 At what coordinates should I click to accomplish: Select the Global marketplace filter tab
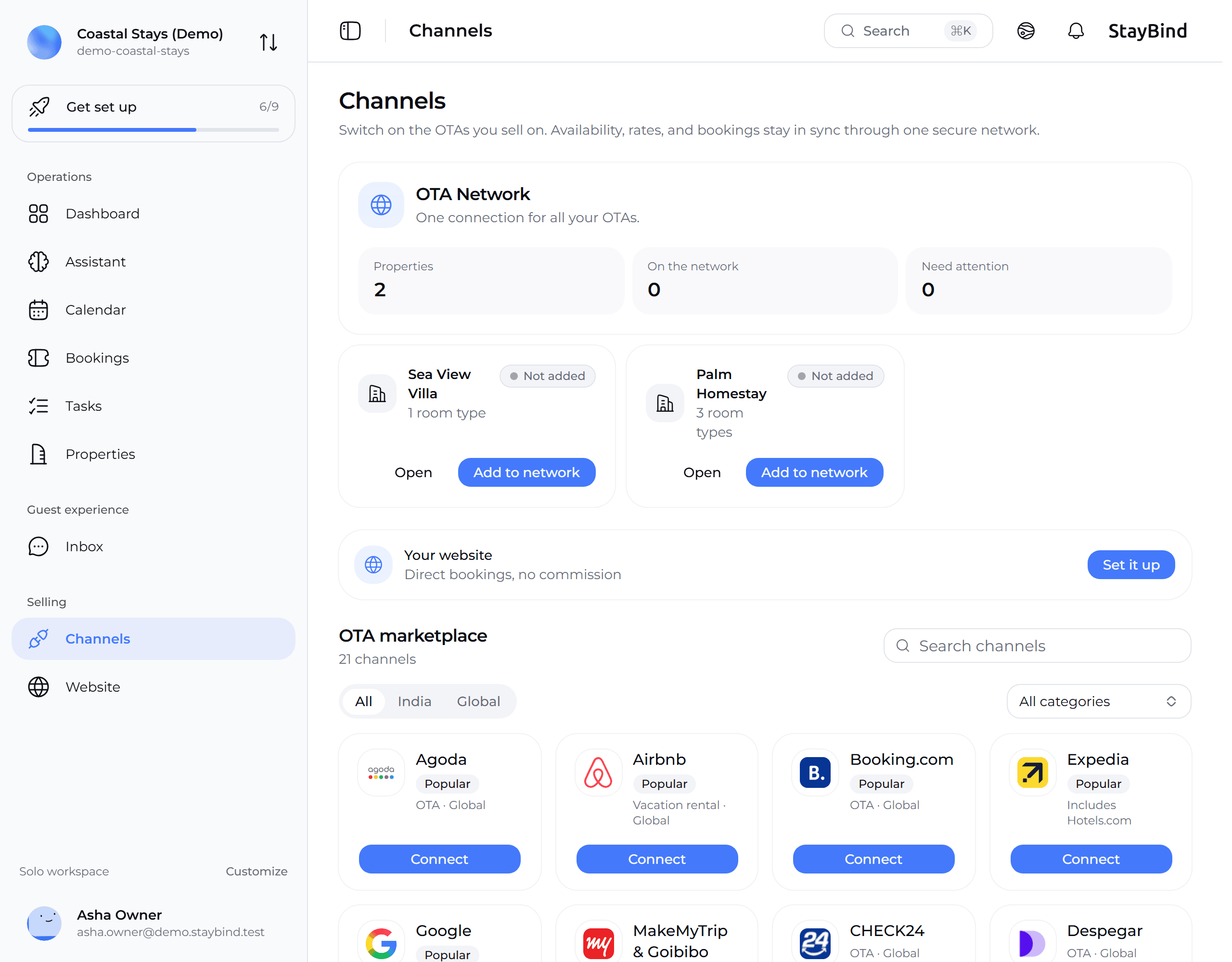(478, 700)
